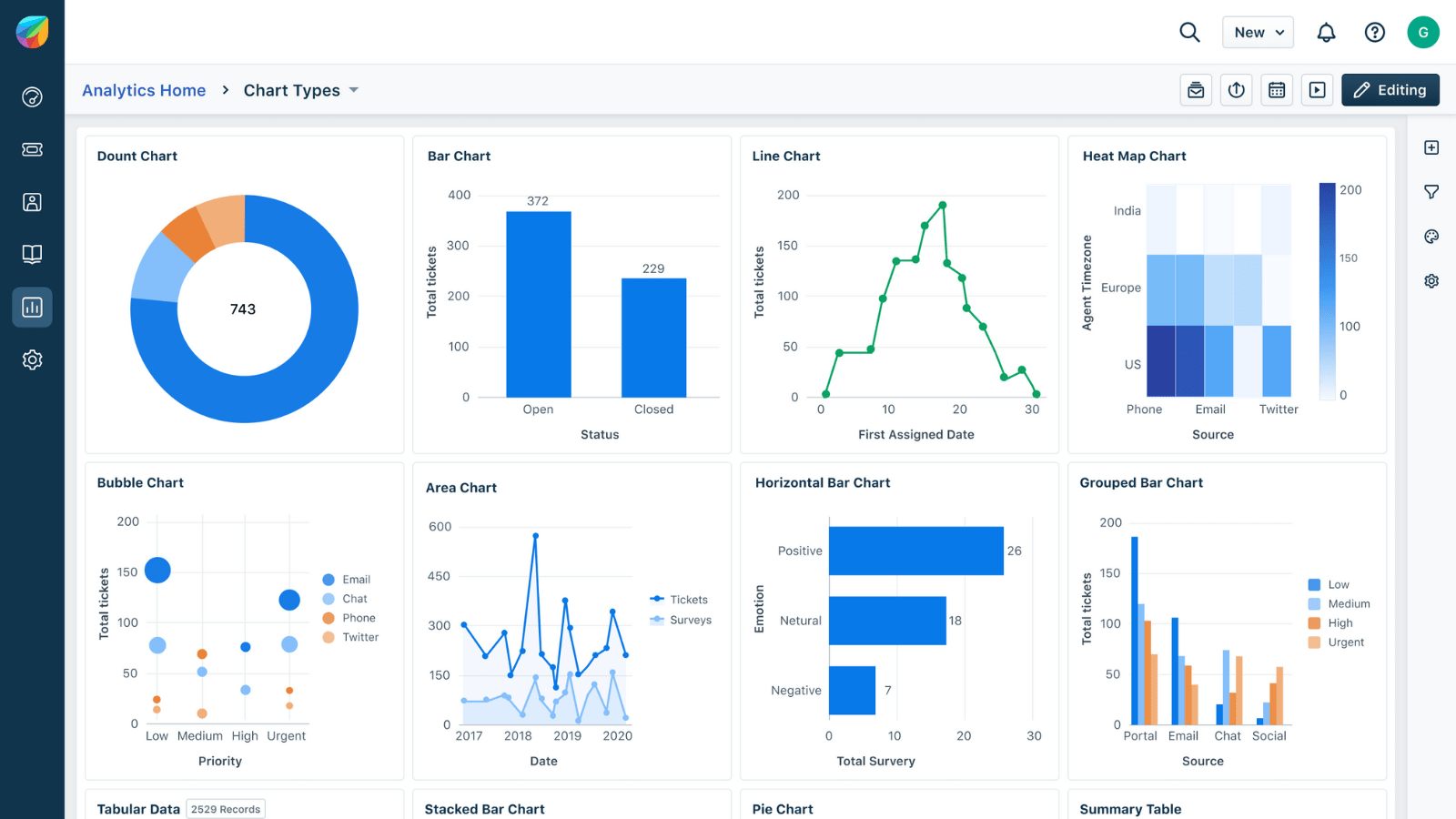The image size is (1456, 819).
Task: Open Tickets icon in left sidebar
Action: tap(32, 149)
